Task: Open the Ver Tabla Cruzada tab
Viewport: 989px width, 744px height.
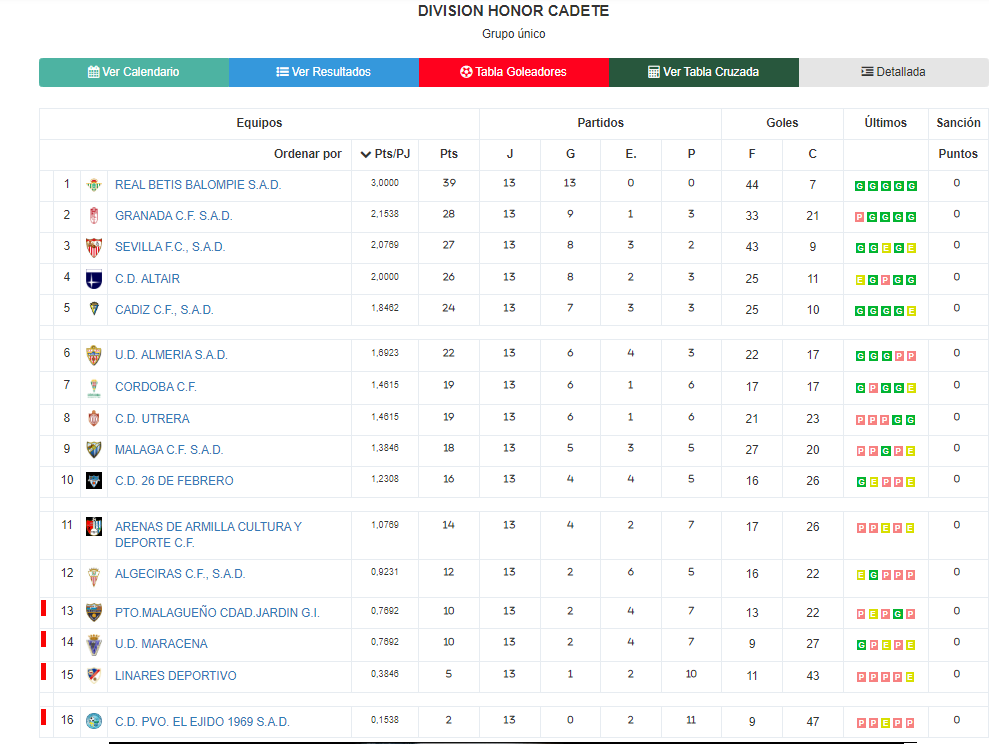Action: click(x=703, y=72)
